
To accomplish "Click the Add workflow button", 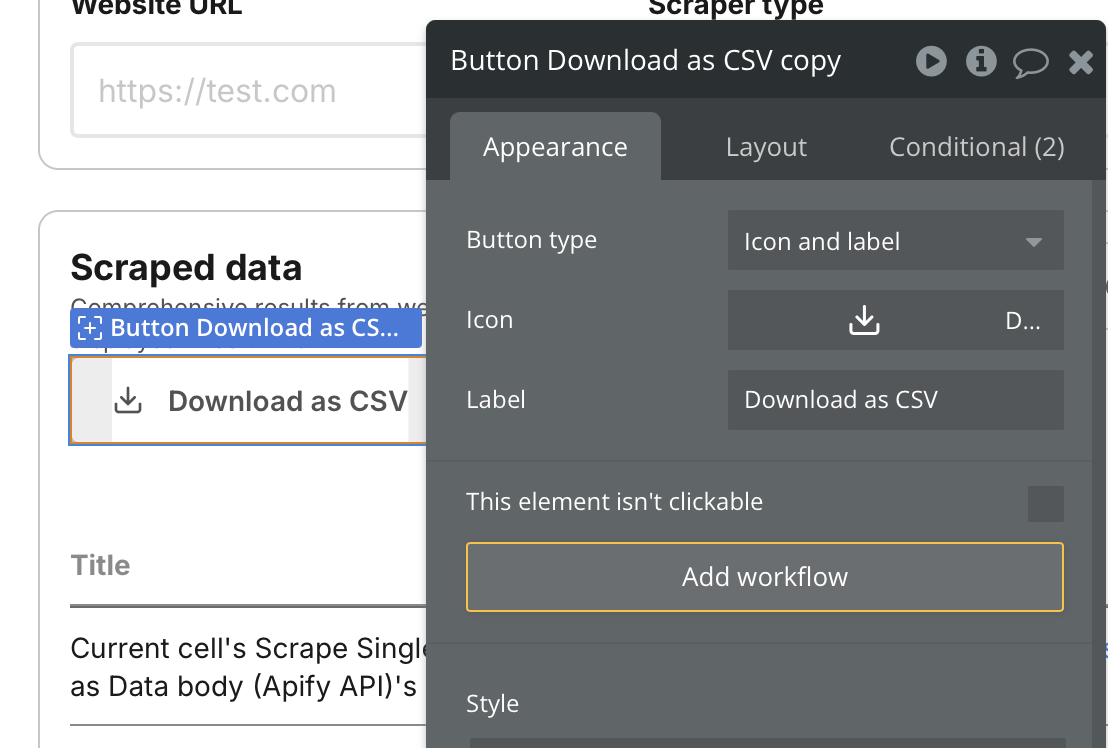I will click(764, 576).
